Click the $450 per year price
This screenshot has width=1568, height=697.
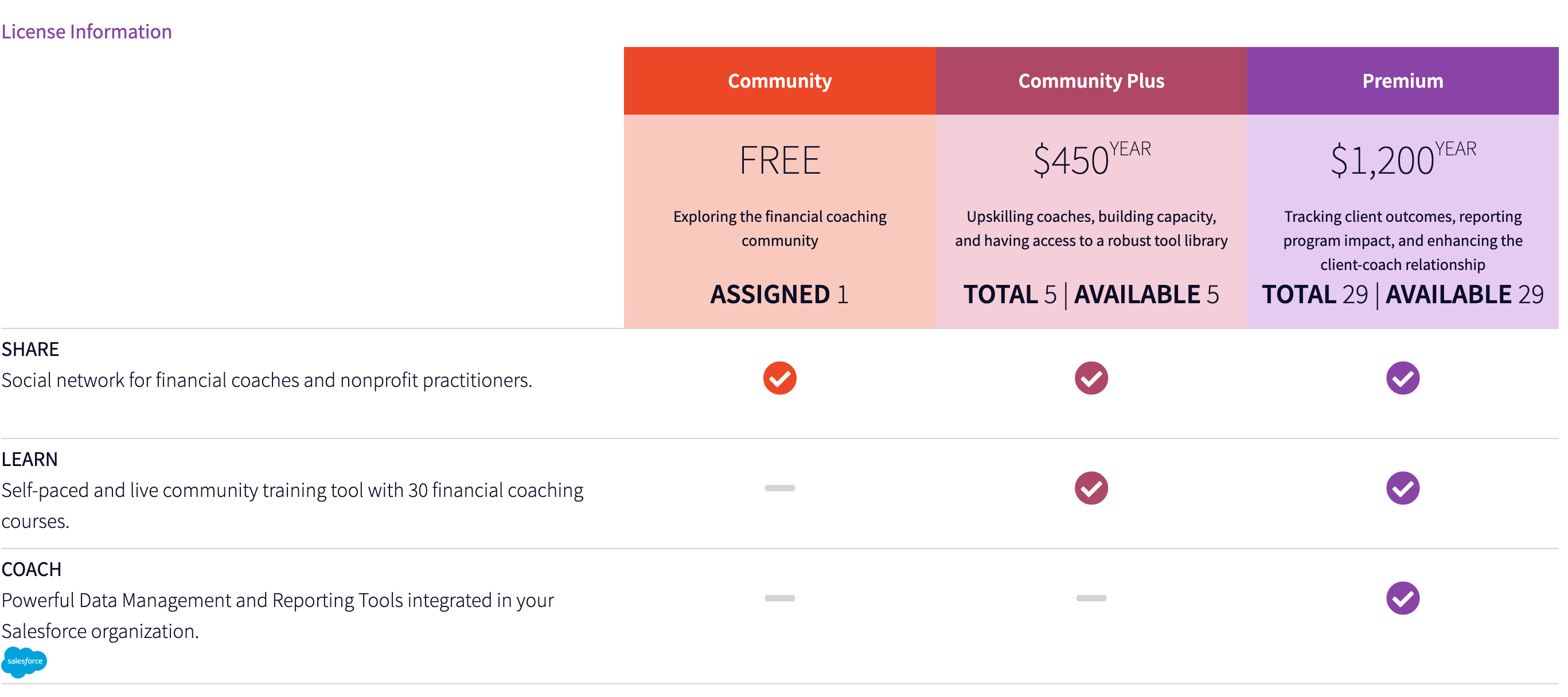tap(1091, 159)
